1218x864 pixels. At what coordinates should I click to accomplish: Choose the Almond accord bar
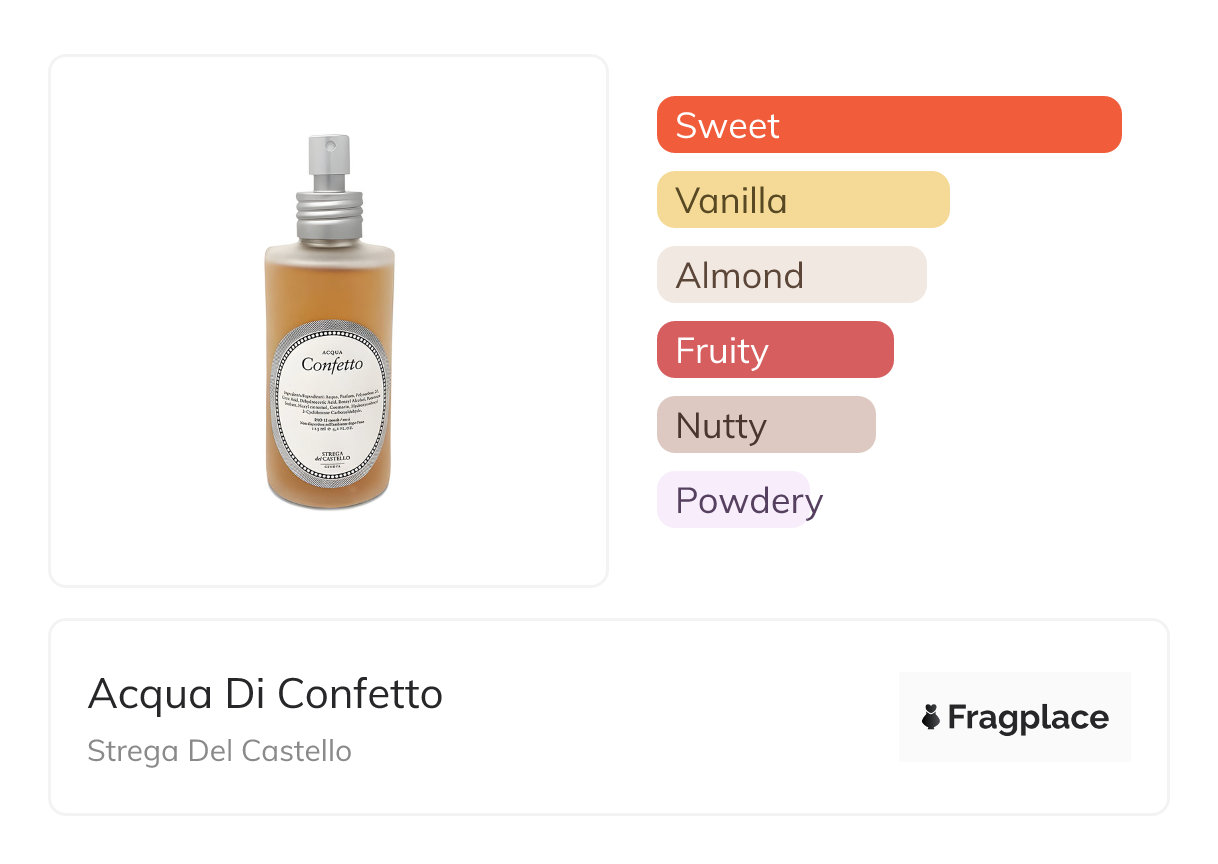pos(791,275)
